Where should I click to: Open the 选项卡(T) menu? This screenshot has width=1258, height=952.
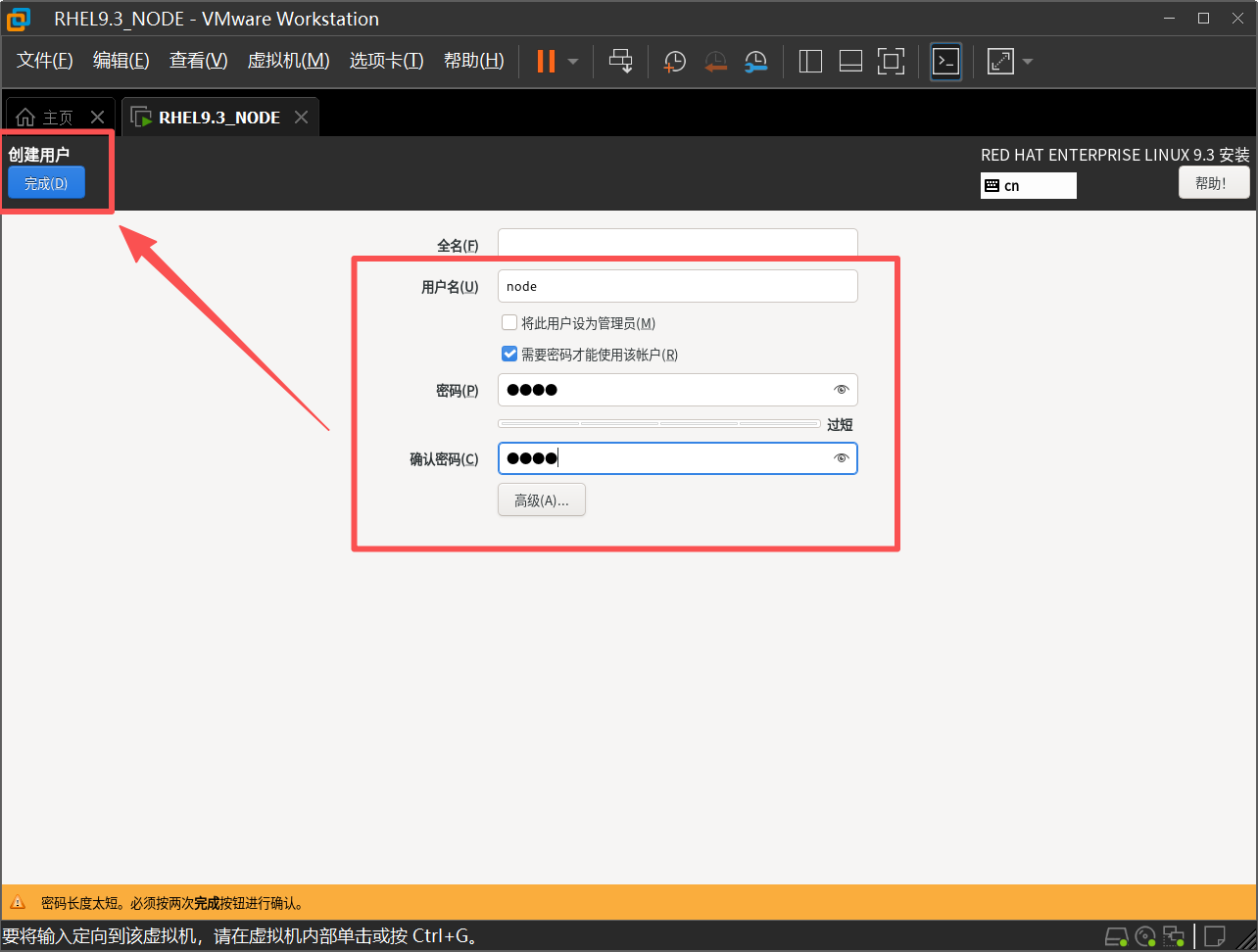(x=387, y=61)
